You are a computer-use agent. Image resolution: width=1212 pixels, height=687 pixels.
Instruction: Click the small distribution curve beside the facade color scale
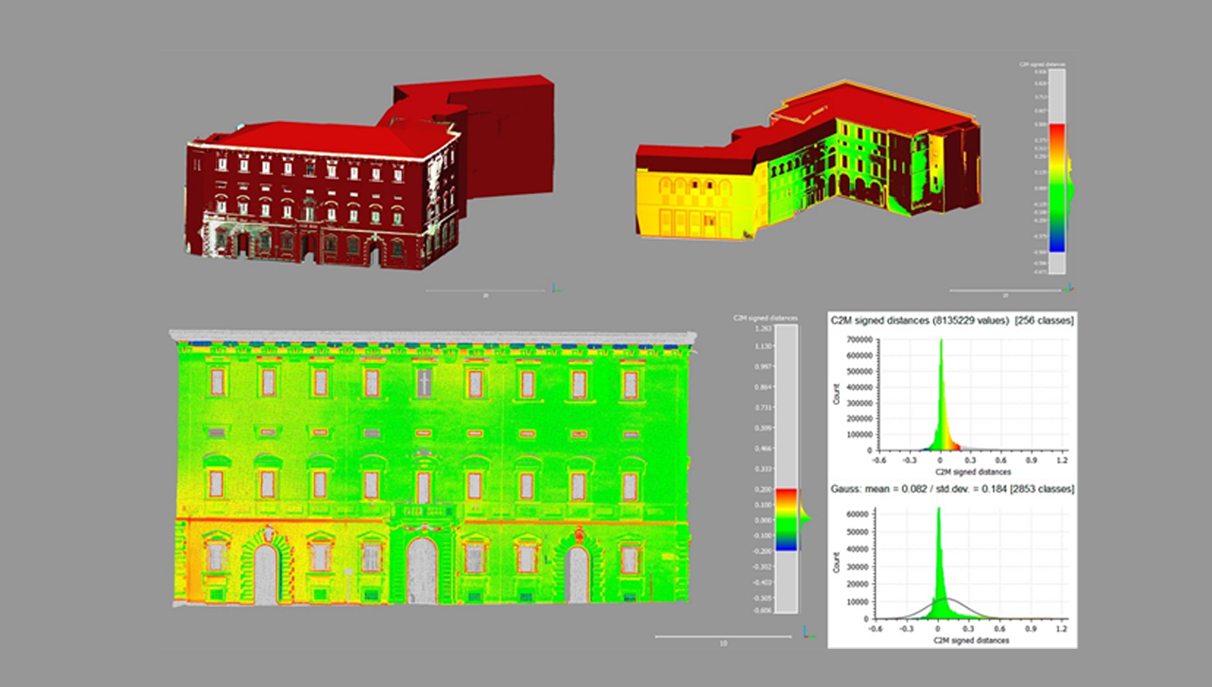point(807,518)
